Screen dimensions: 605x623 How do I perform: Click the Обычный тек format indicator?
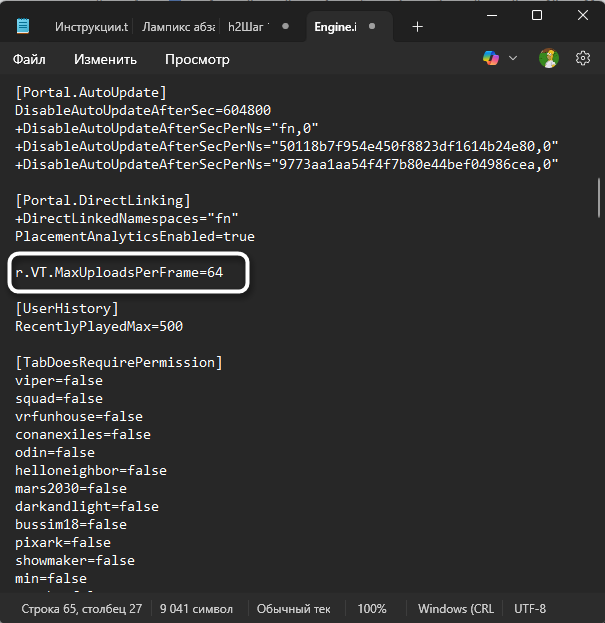(x=293, y=609)
